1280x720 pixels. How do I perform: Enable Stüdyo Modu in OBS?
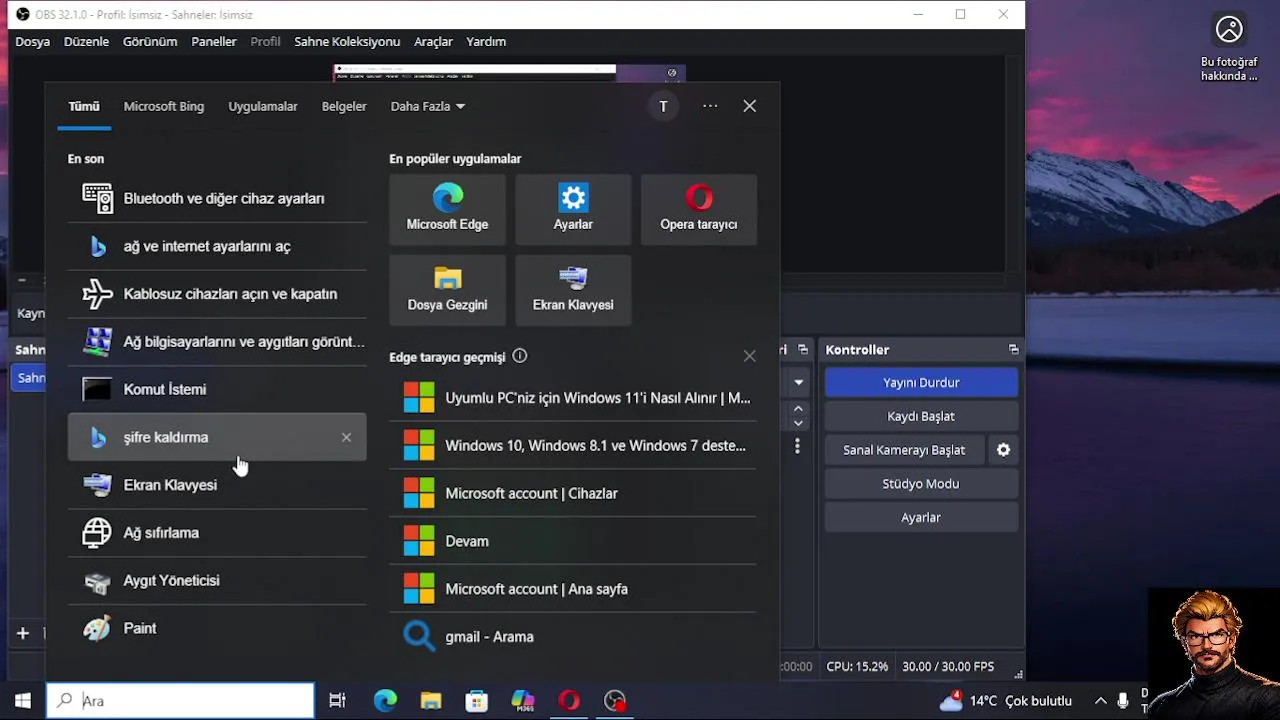[921, 483]
